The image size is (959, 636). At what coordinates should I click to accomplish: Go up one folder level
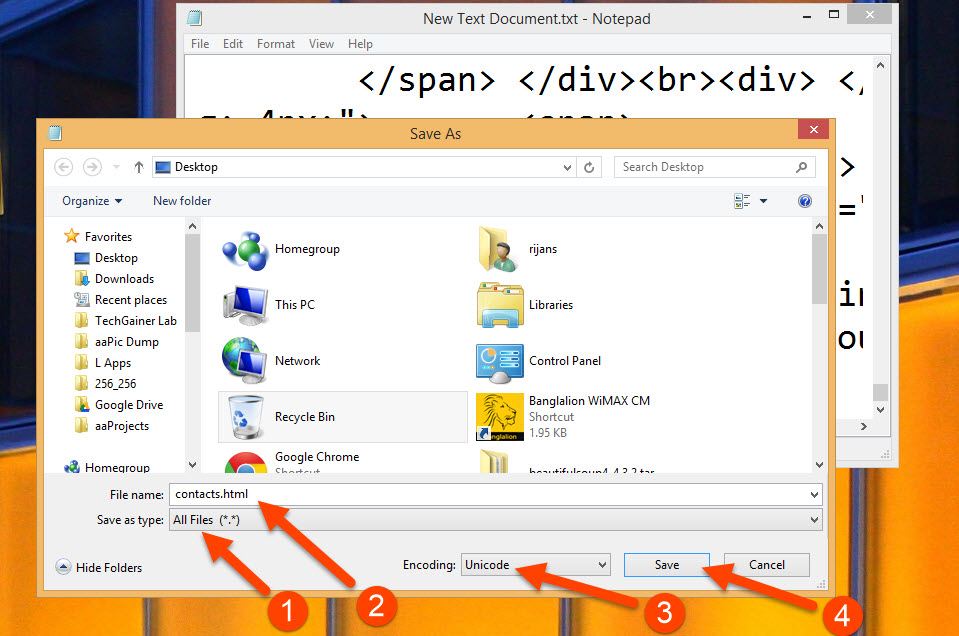[x=137, y=167]
